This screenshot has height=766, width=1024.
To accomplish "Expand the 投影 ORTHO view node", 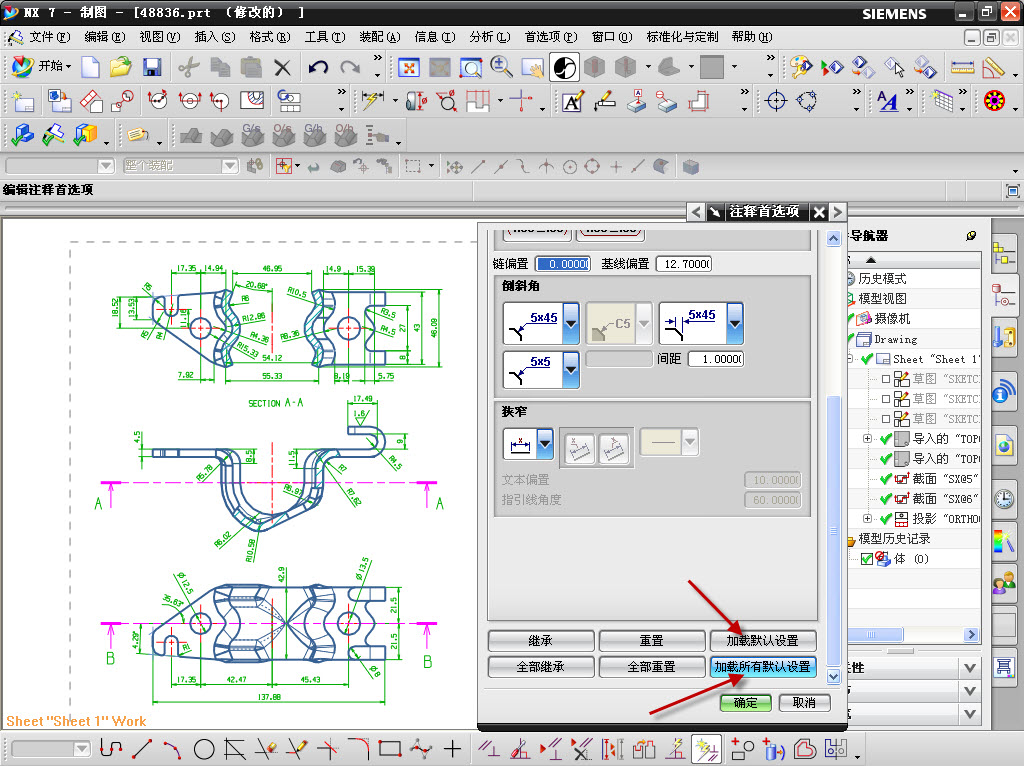I will pyautogui.click(x=867, y=519).
